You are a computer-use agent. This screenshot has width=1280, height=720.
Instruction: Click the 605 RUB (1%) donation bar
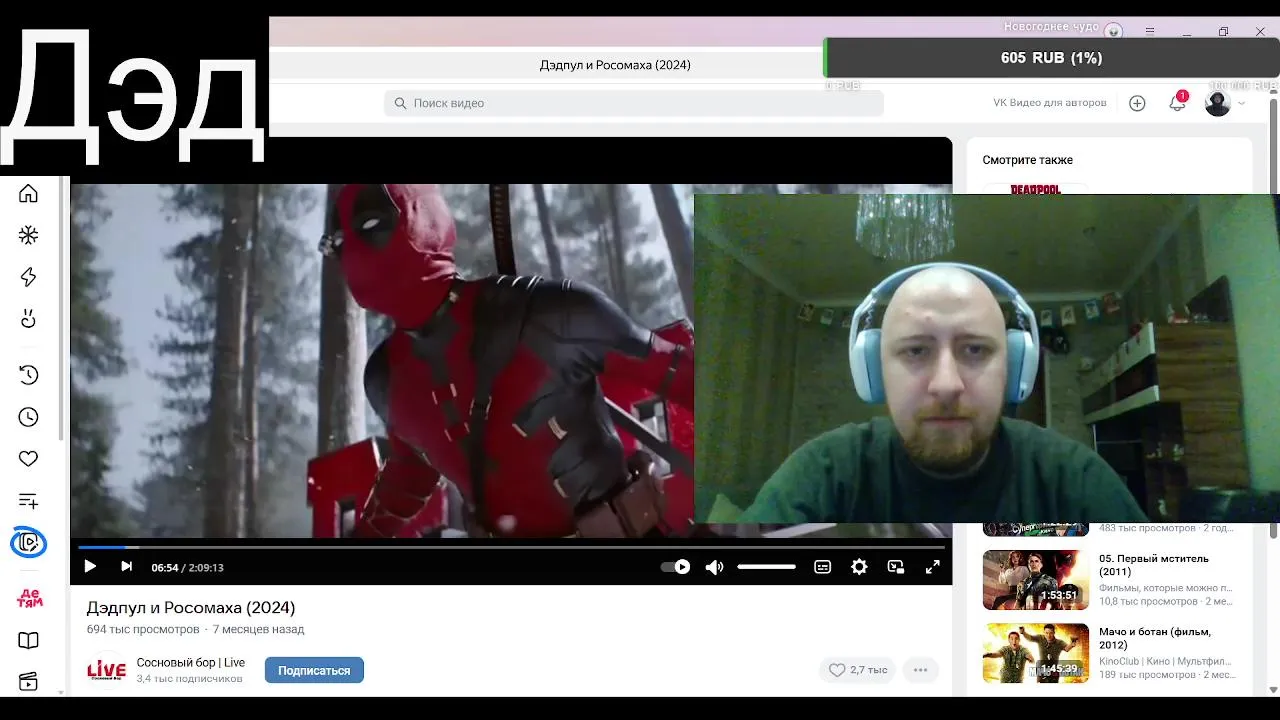point(1051,58)
